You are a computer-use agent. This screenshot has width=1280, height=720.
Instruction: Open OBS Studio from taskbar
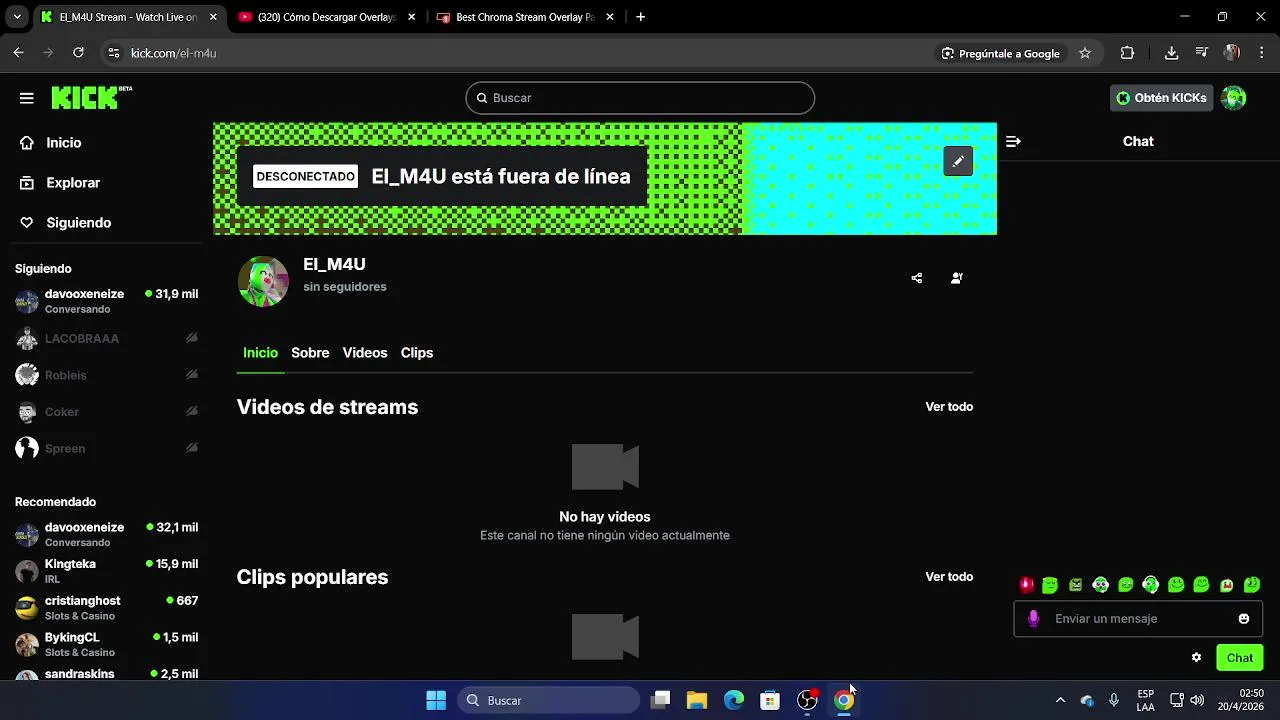[807, 700]
